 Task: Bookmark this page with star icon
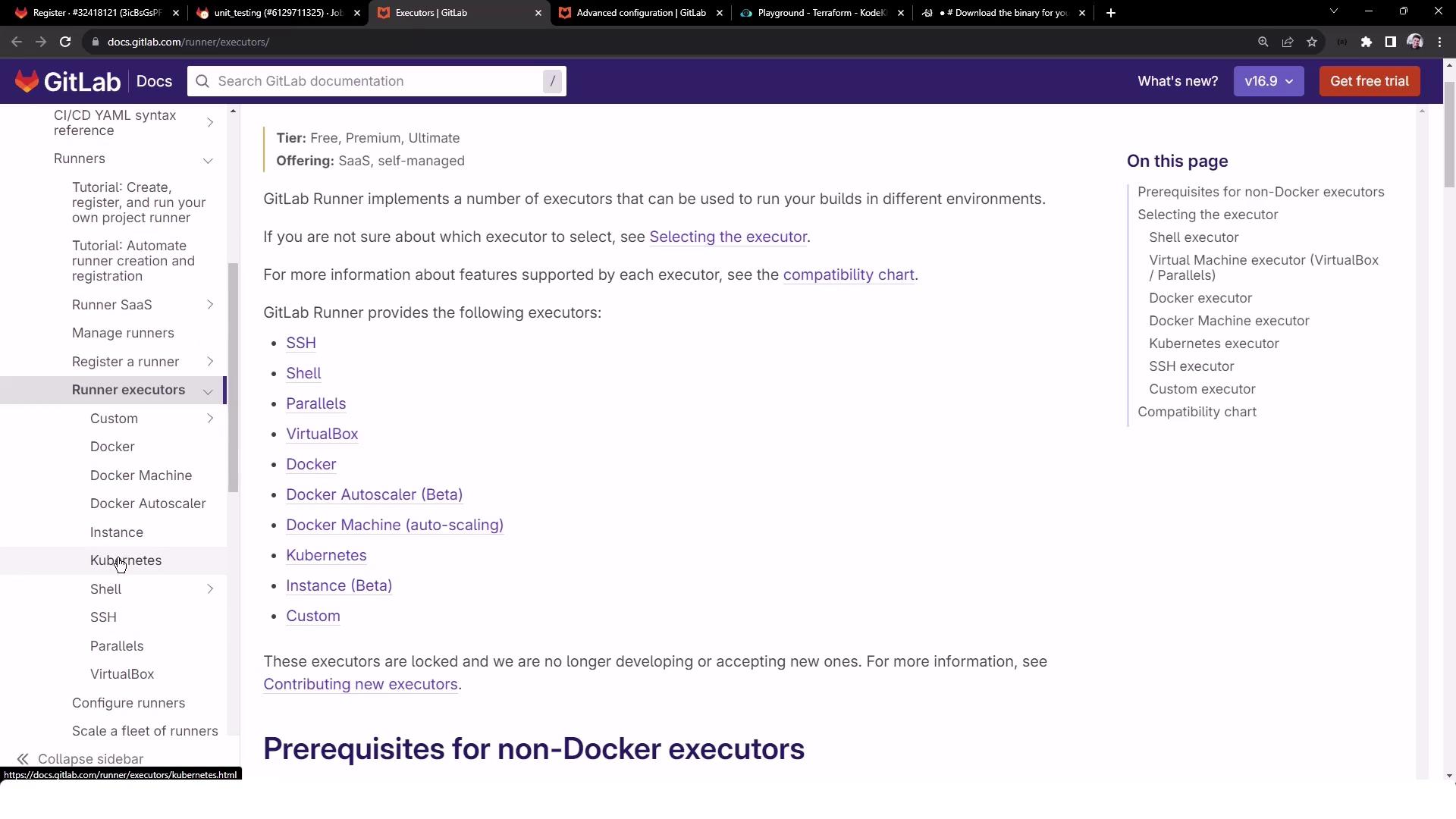point(1312,42)
